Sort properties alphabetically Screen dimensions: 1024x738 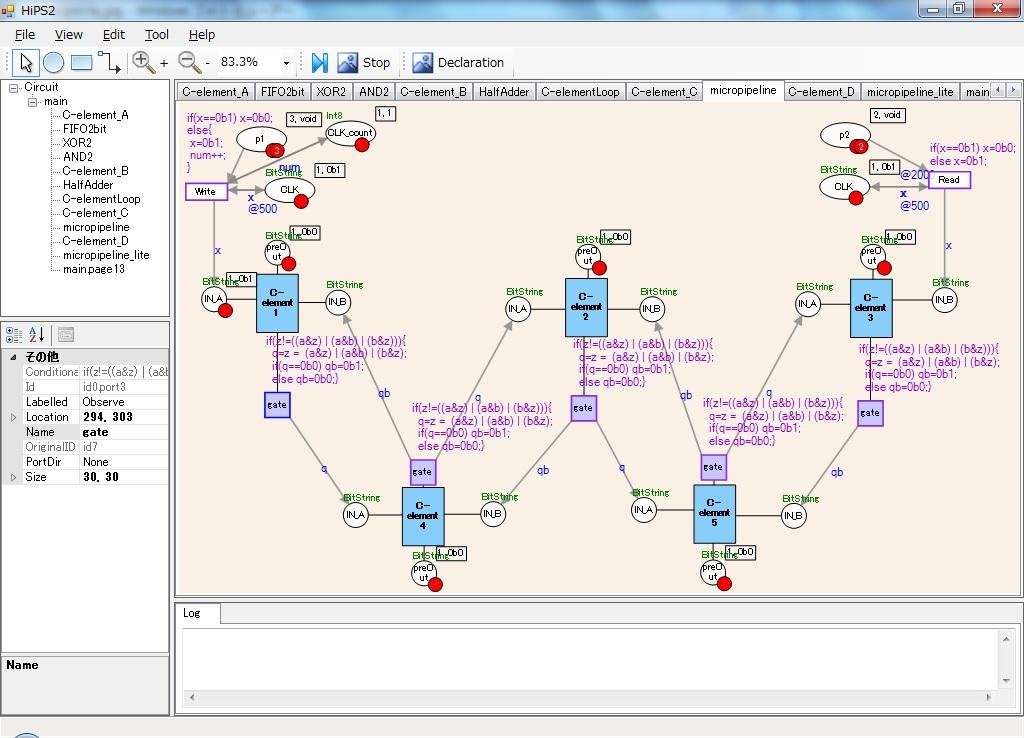(37, 335)
